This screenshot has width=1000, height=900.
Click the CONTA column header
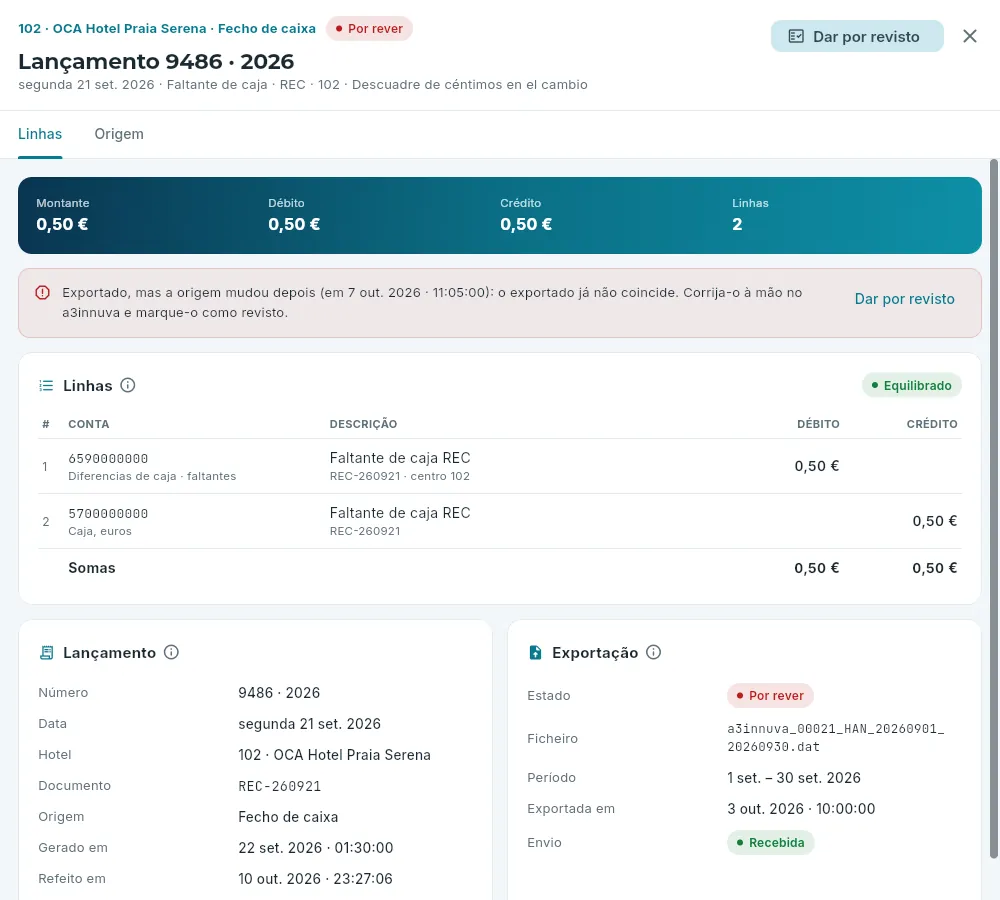pos(89,424)
